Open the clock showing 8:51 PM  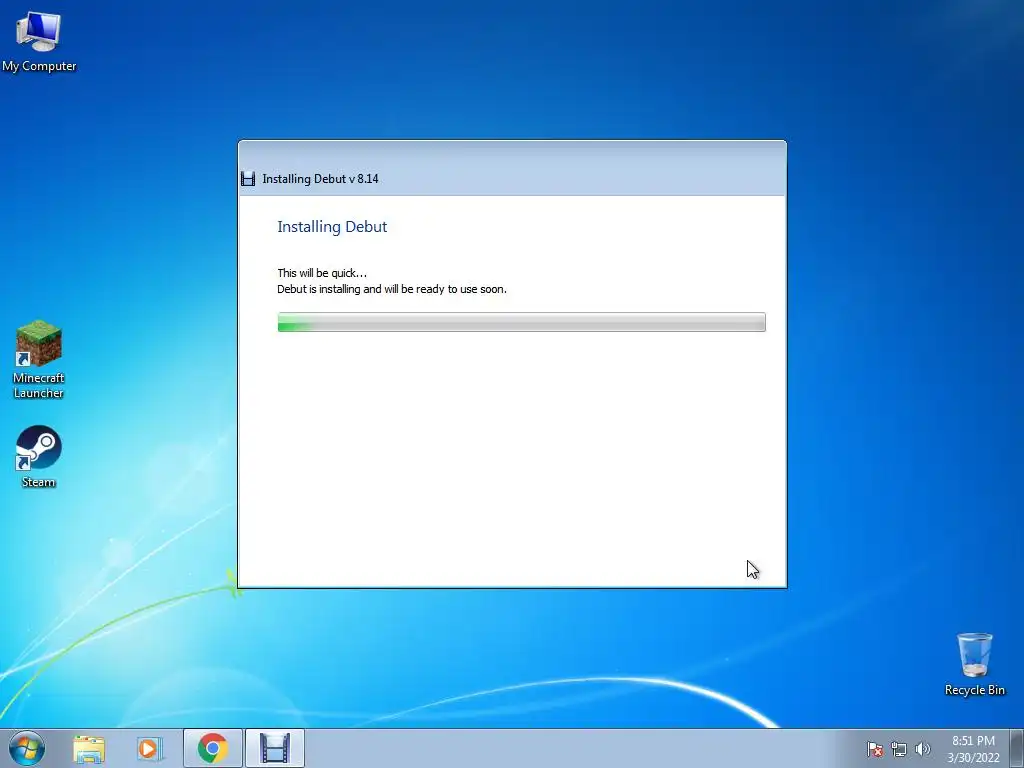coord(973,741)
